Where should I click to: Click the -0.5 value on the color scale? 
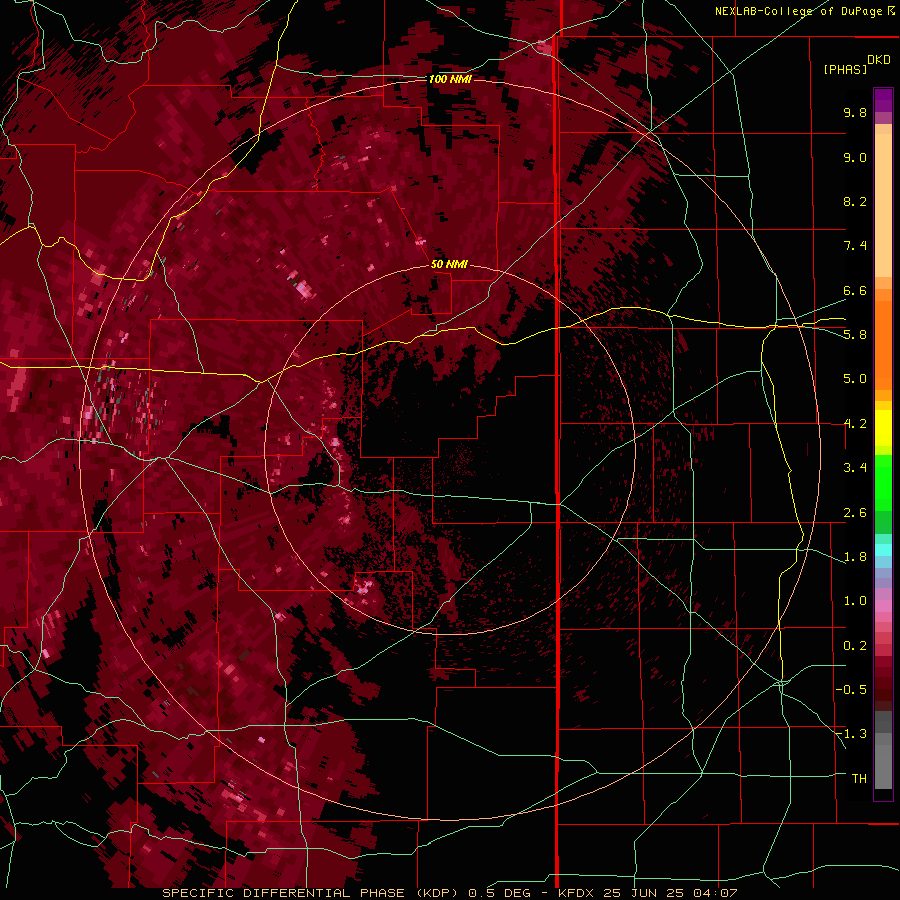click(x=851, y=690)
